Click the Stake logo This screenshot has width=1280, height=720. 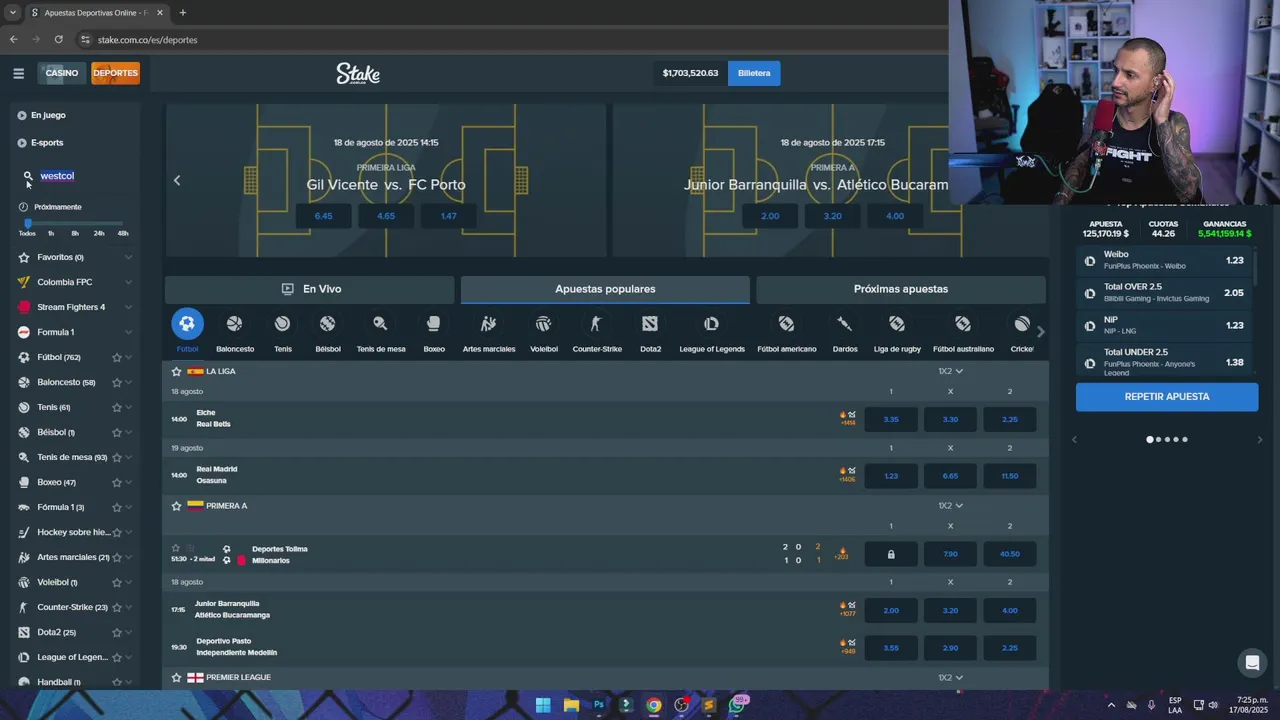(358, 73)
